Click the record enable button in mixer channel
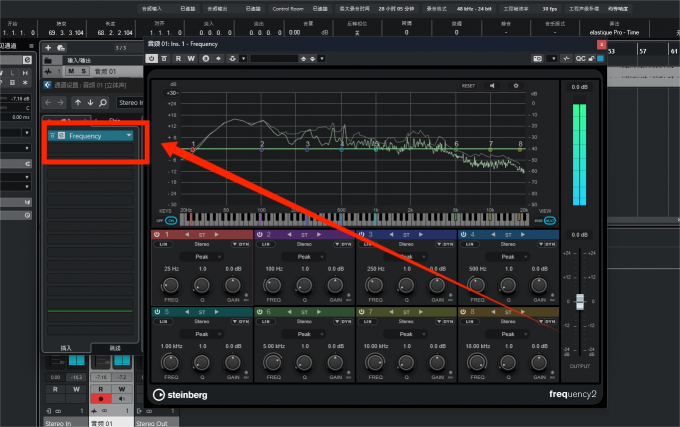 (101, 398)
